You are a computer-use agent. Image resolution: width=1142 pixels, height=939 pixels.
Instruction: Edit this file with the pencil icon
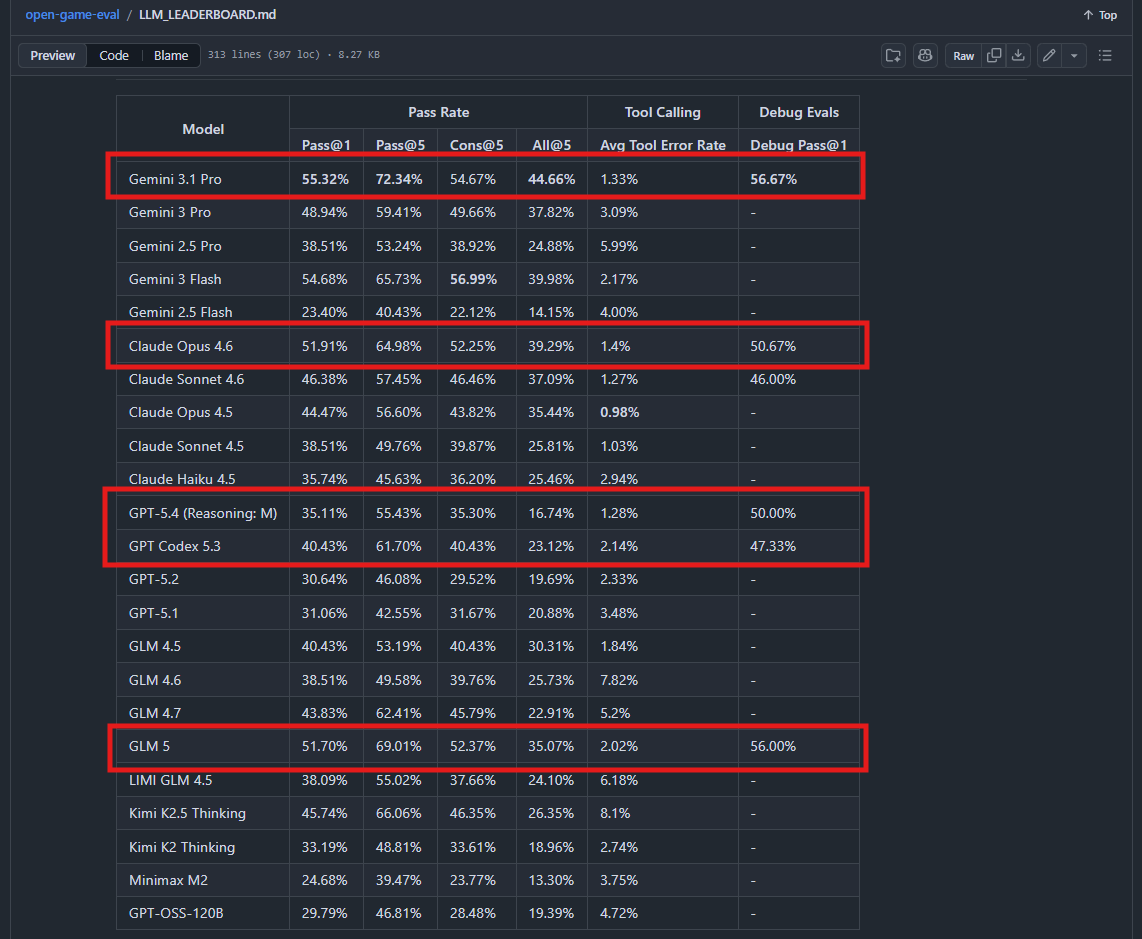[1049, 55]
